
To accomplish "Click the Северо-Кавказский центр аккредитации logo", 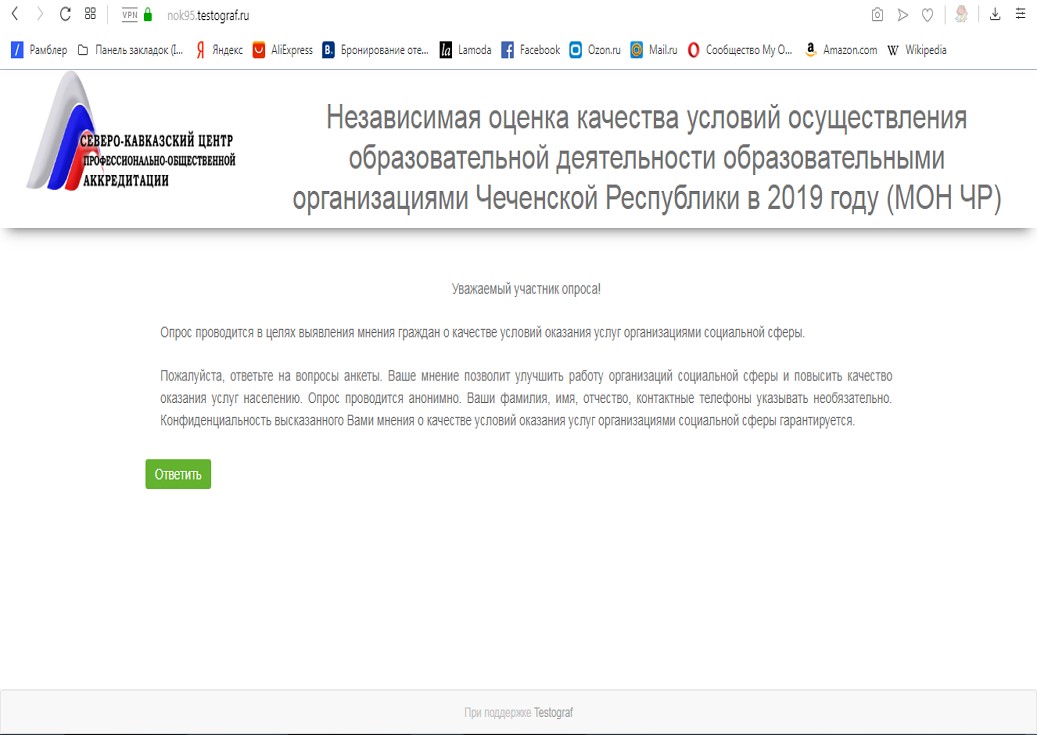I will (x=131, y=132).
